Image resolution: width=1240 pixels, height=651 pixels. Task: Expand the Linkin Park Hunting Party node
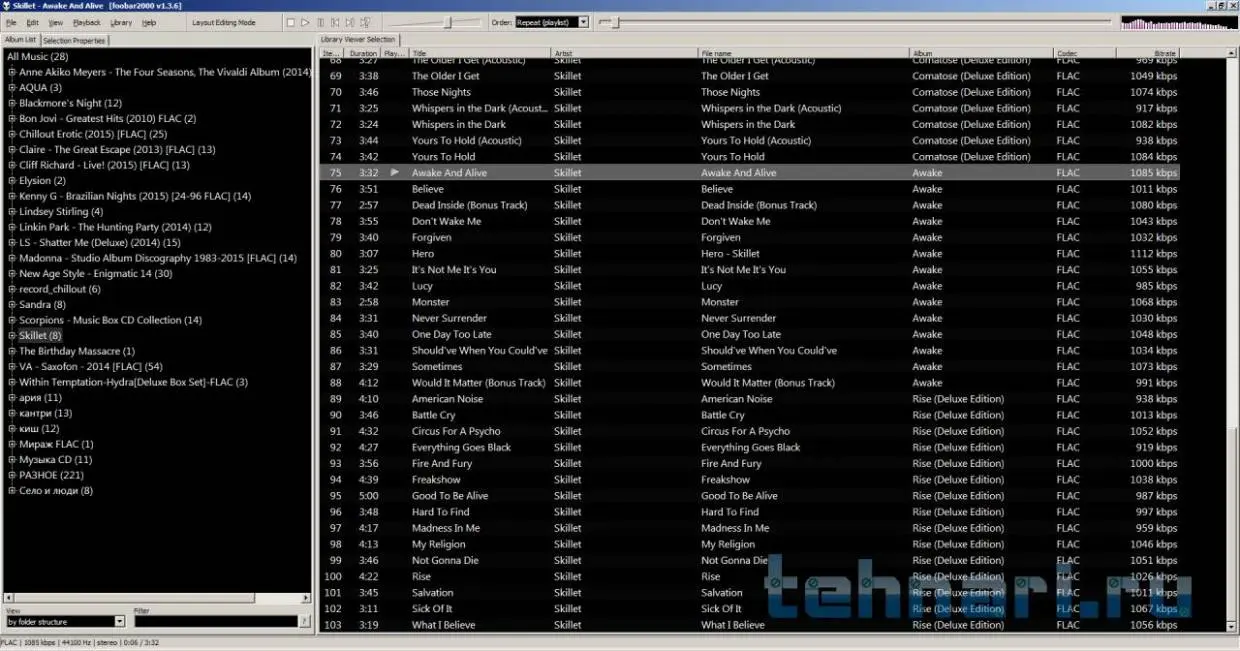[12, 227]
